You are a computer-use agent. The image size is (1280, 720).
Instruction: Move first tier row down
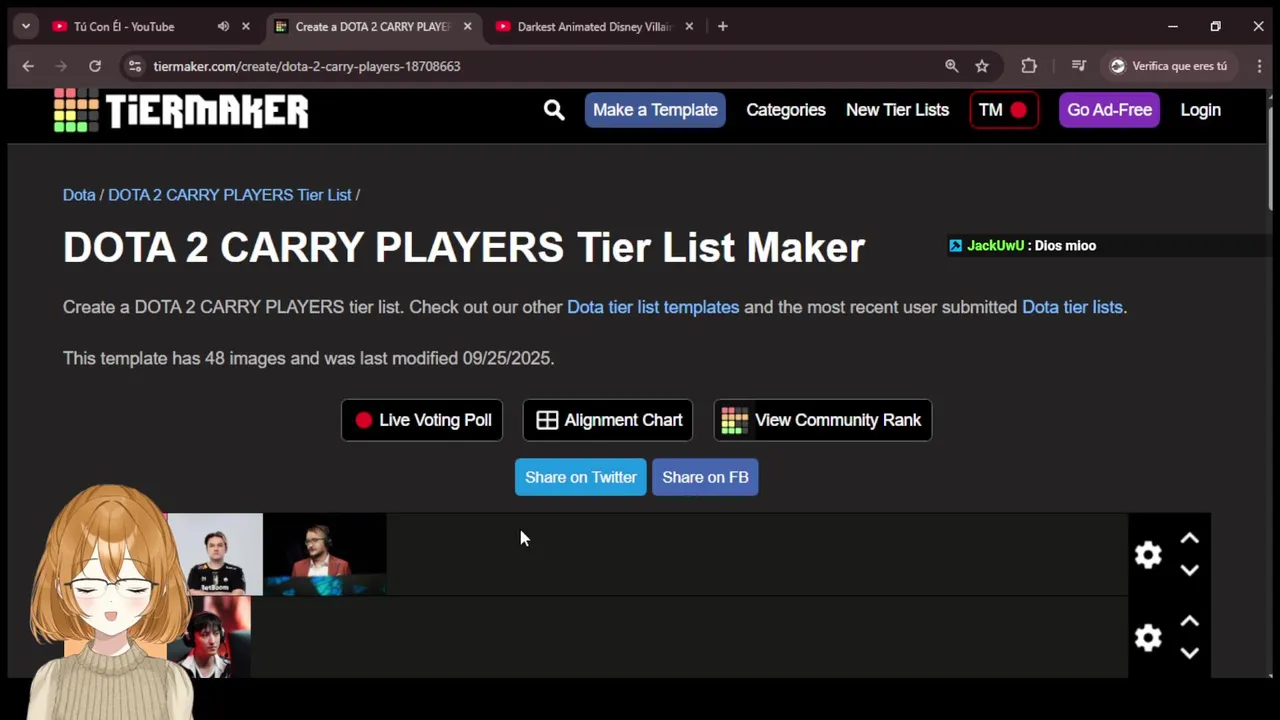coord(1189,570)
